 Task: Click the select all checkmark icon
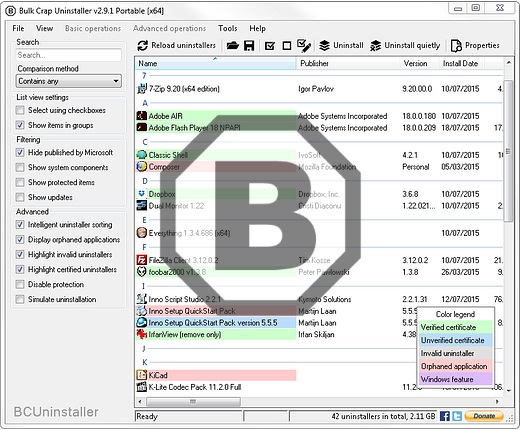point(270,46)
